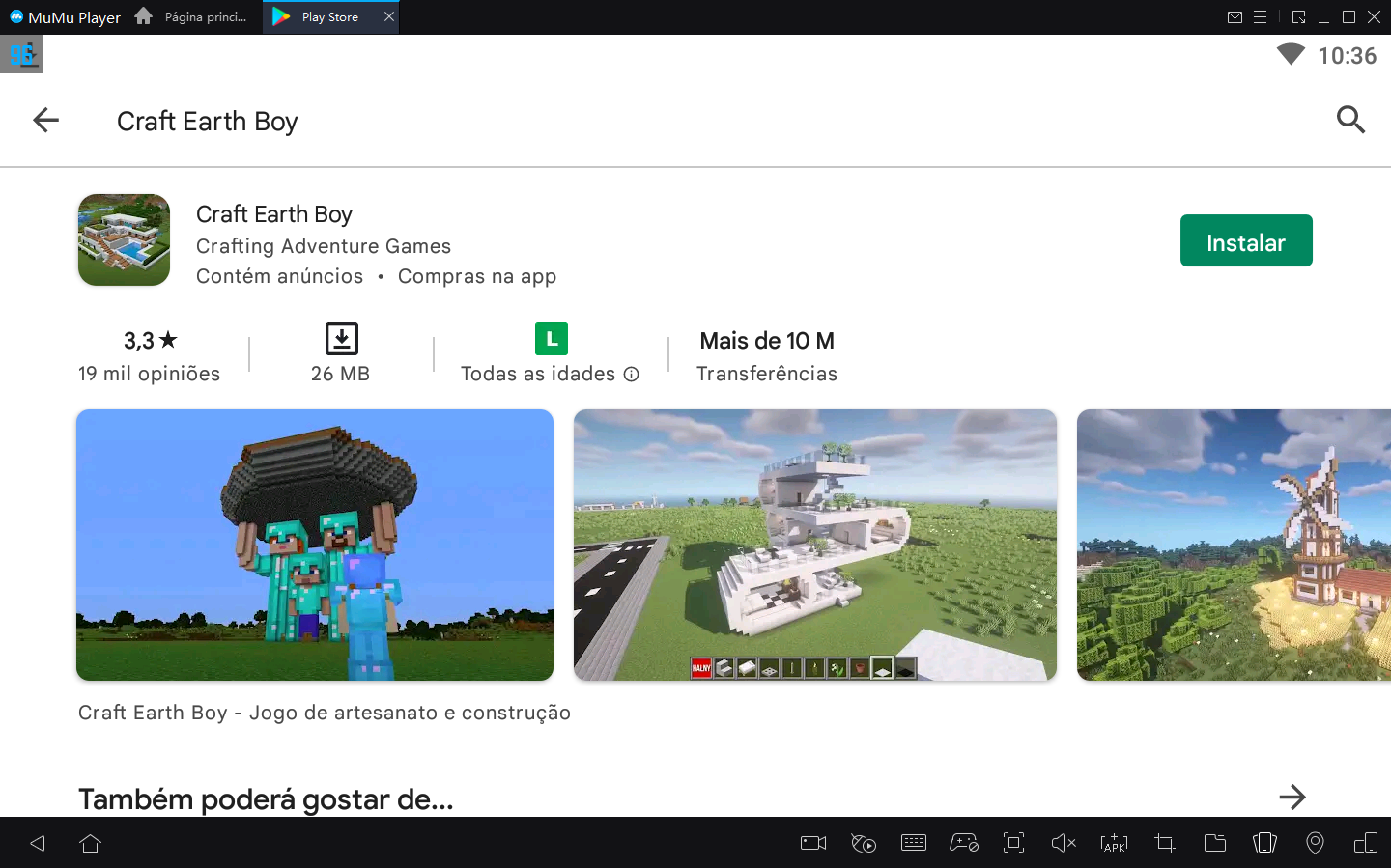1391x868 pixels.
Task: Open the virtual location pin icon
Action: click(1315, 843)
